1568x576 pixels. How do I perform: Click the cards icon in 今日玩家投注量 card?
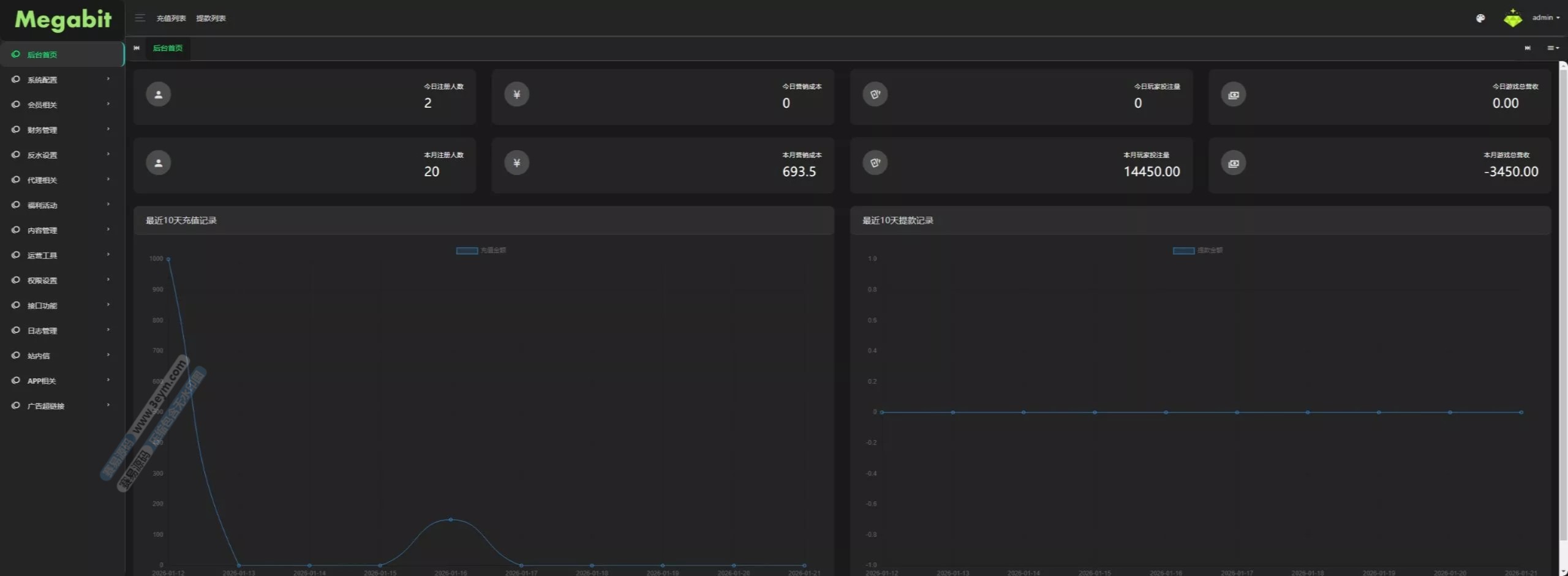click(875, 94)
